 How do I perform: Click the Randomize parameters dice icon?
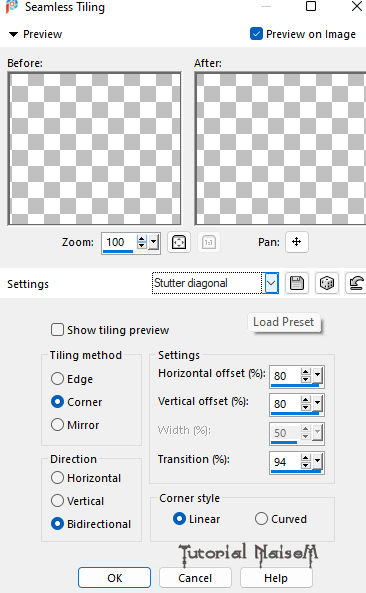(x=326, y=283)
